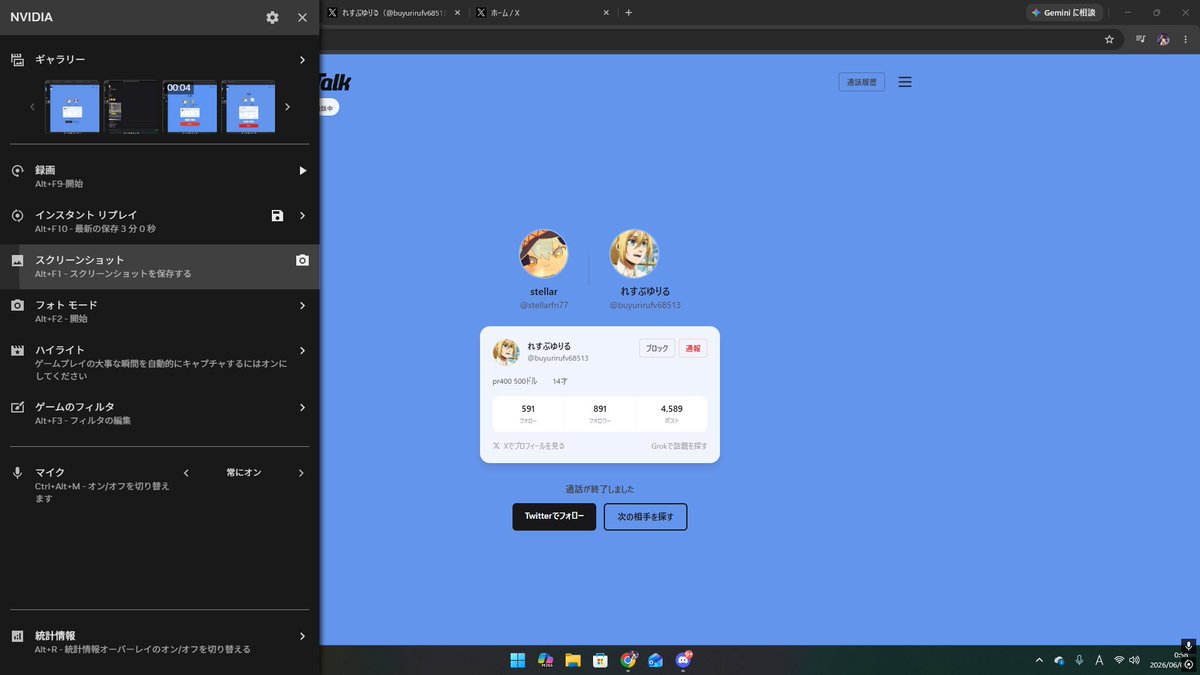1200x675 pixels.
Task: Open the 00:04 video thumbnail
Action: click(190, 107)
